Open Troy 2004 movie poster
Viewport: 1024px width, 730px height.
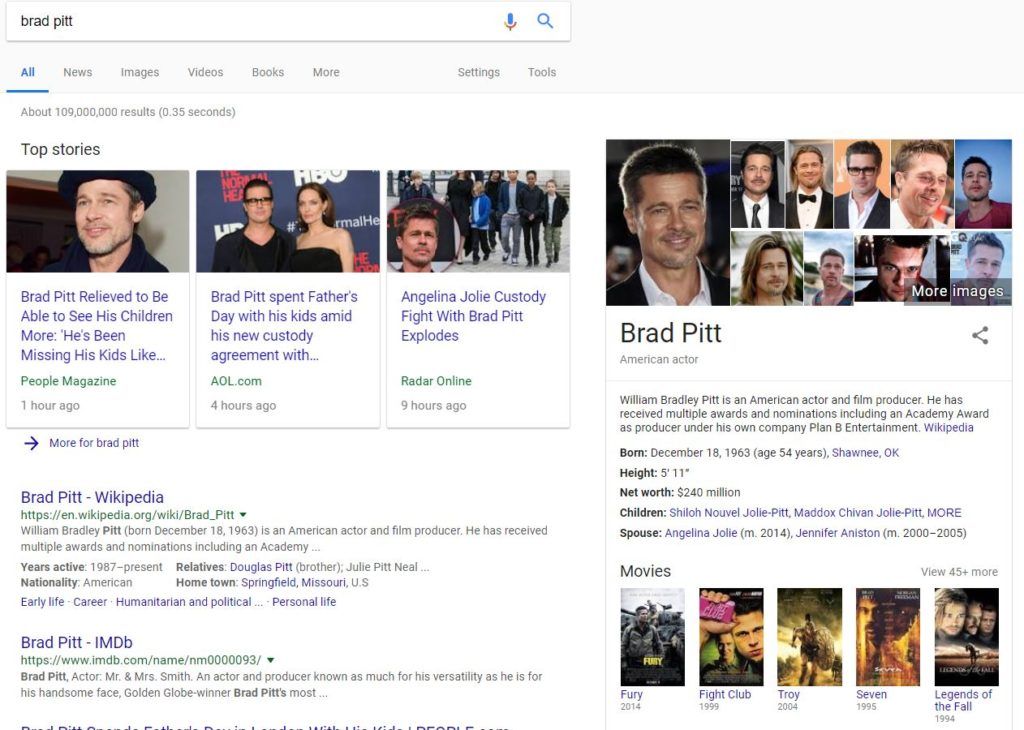click(809, 637)
